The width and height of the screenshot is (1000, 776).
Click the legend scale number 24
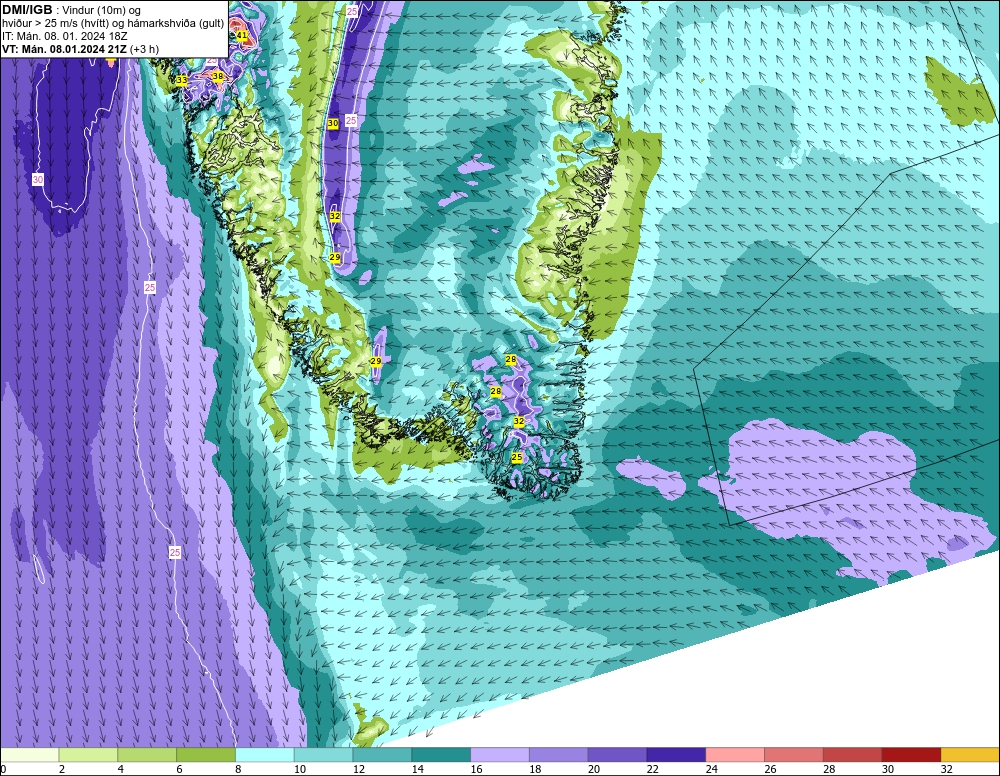click(712, 770)
